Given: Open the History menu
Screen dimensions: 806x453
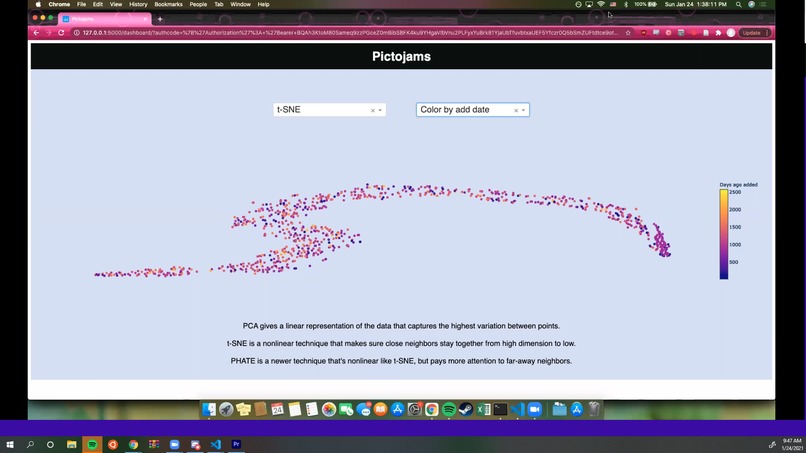Looking at the screenshot, I should (138, 4).
